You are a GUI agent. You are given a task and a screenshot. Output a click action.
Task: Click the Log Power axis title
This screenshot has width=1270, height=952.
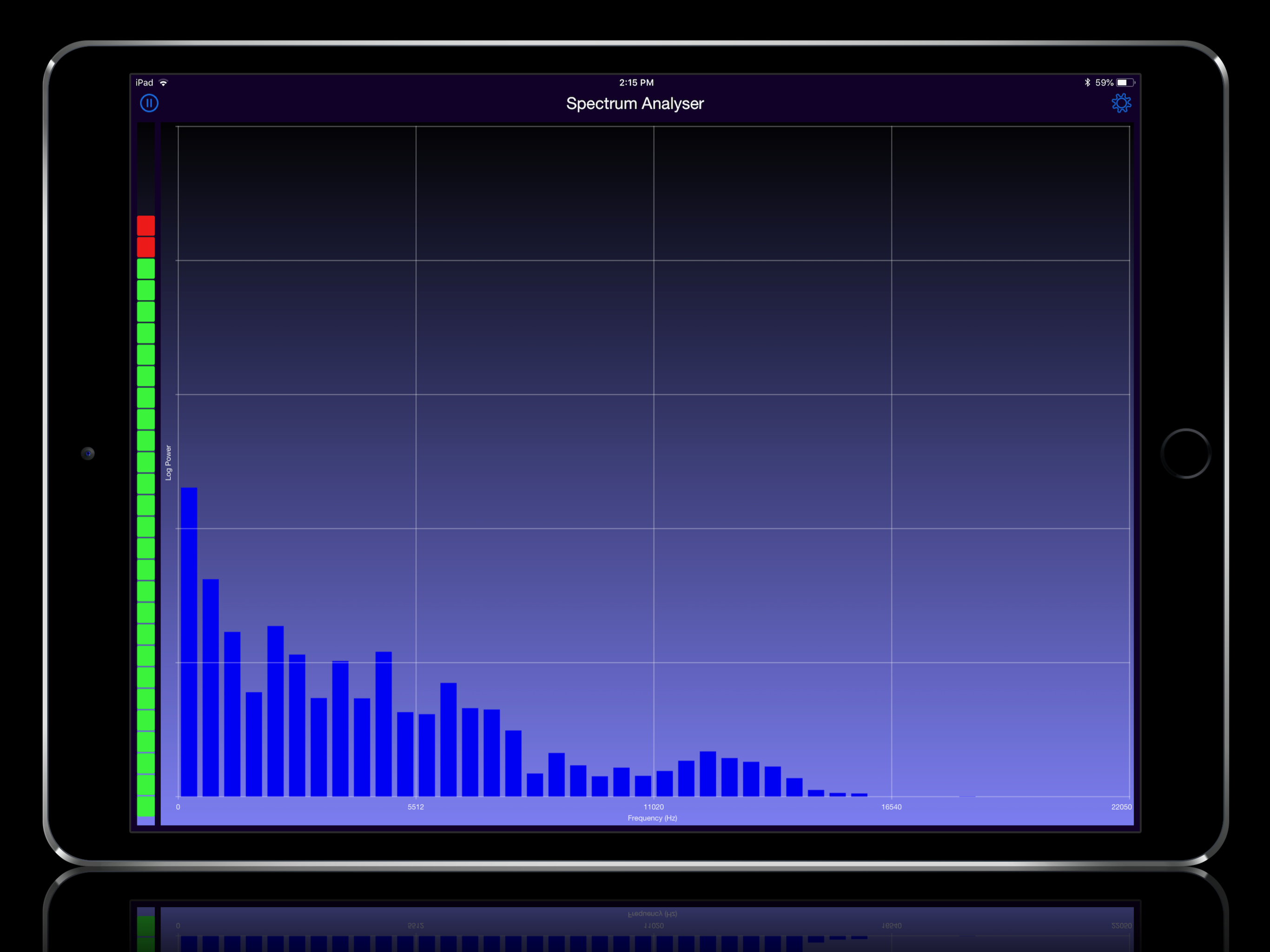click(168, 462)
